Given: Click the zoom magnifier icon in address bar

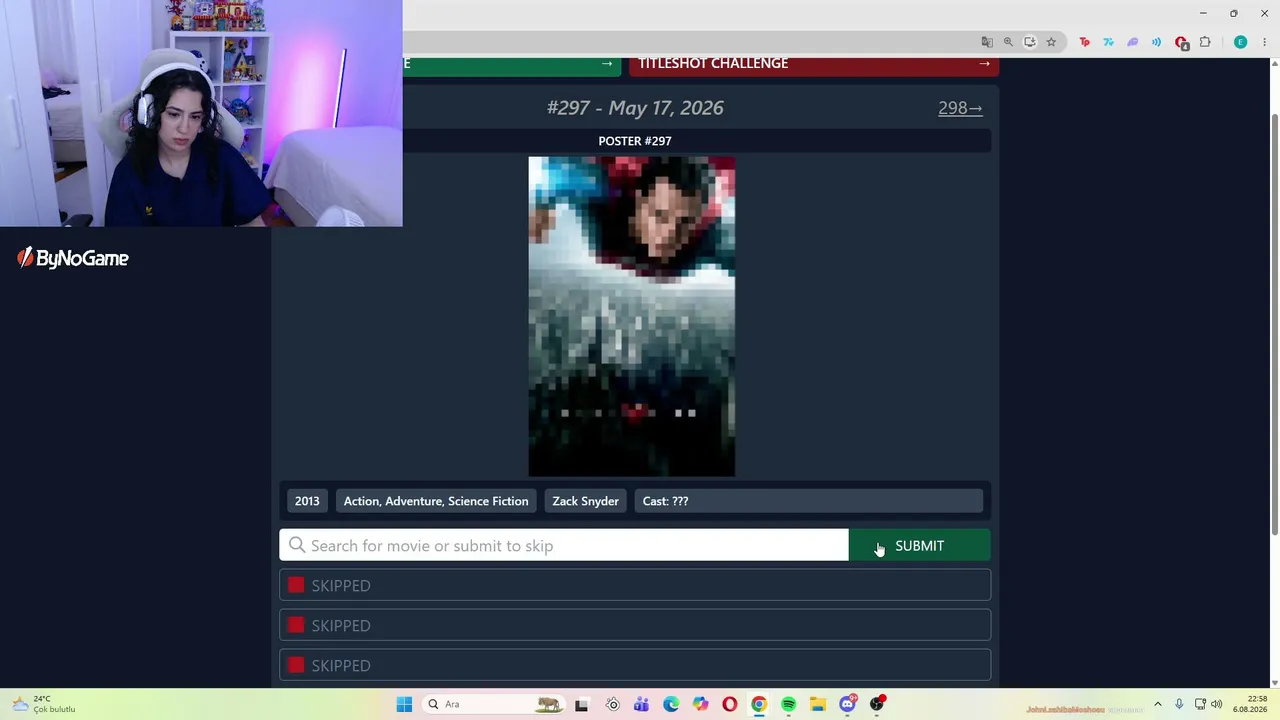Looking at the screenshot, I should pyautogui.click(x=1008, y=42).
